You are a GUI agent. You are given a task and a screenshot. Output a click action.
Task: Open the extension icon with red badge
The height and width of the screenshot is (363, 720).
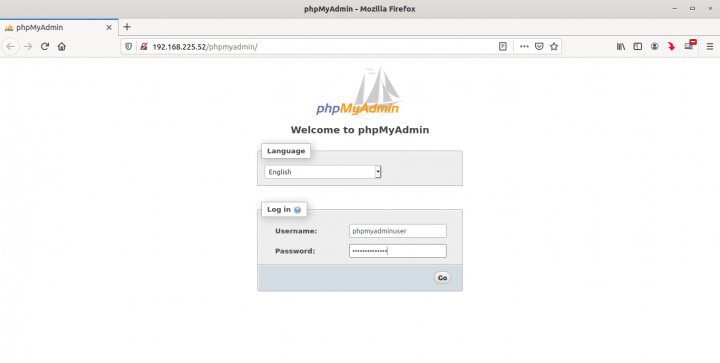click(x=690, y=45)
